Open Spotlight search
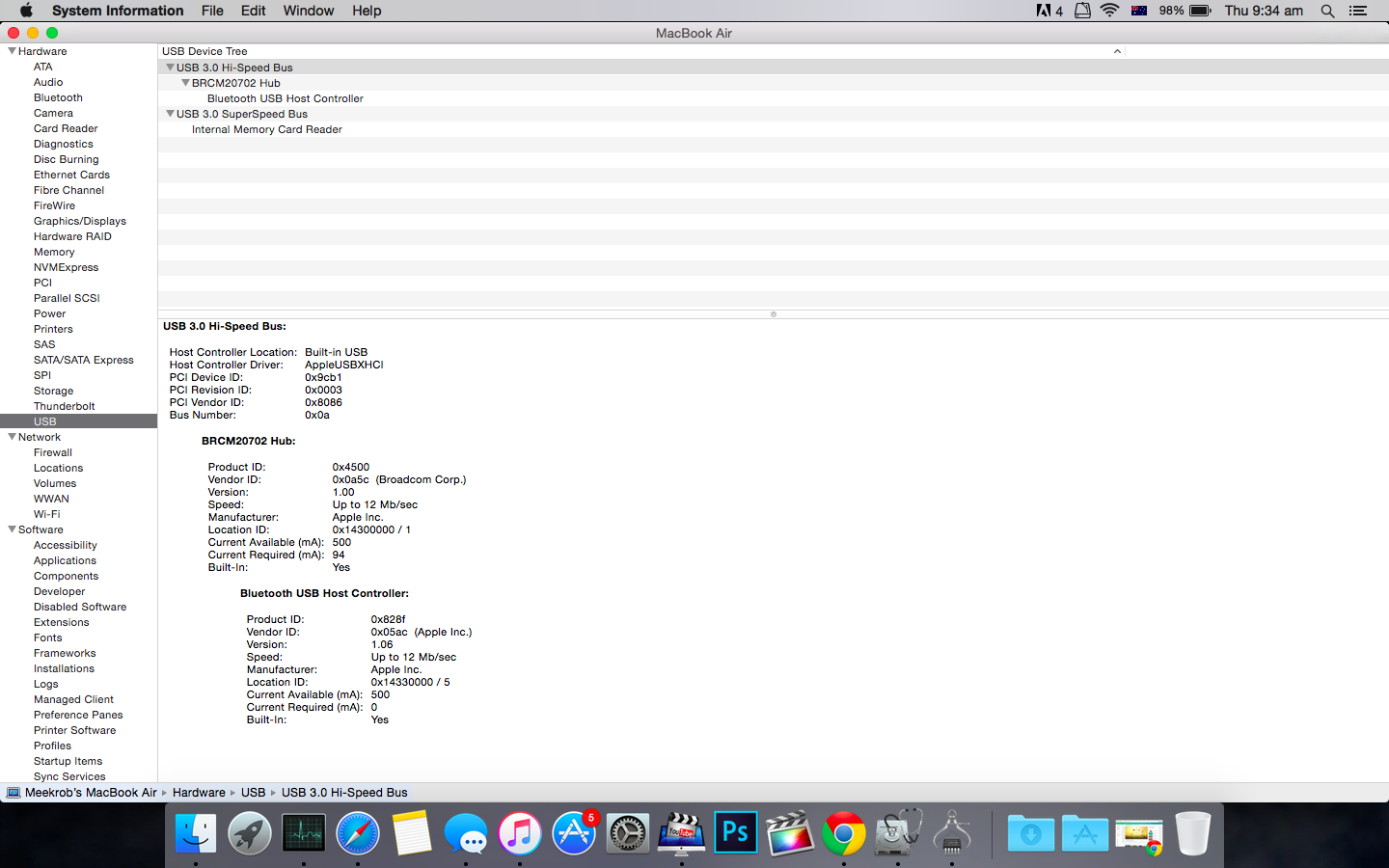 (1328, 11)
